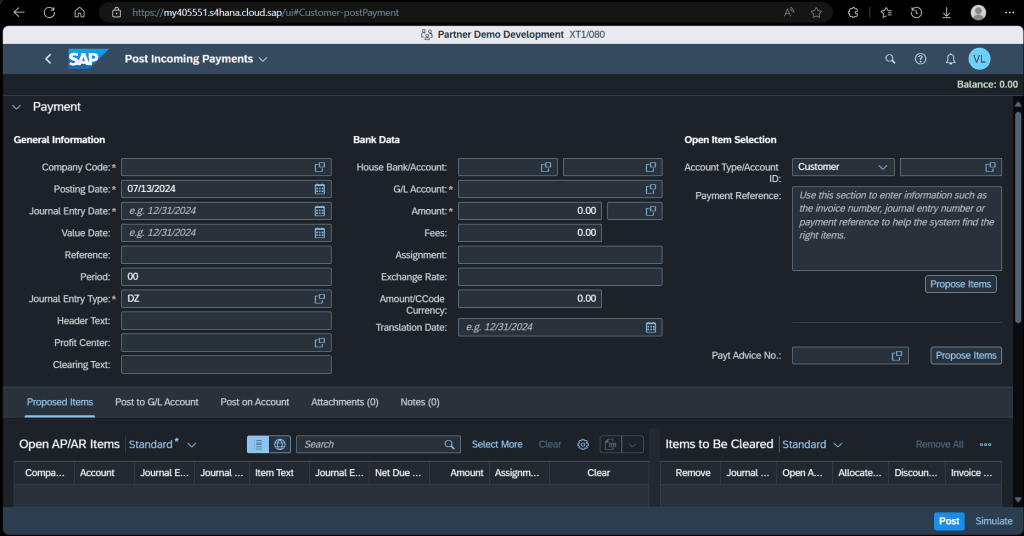This screenshot has height=536, width=1024.
Task: Collapse the Payment section
Action: pyautogui.click(x=17, y=107)
